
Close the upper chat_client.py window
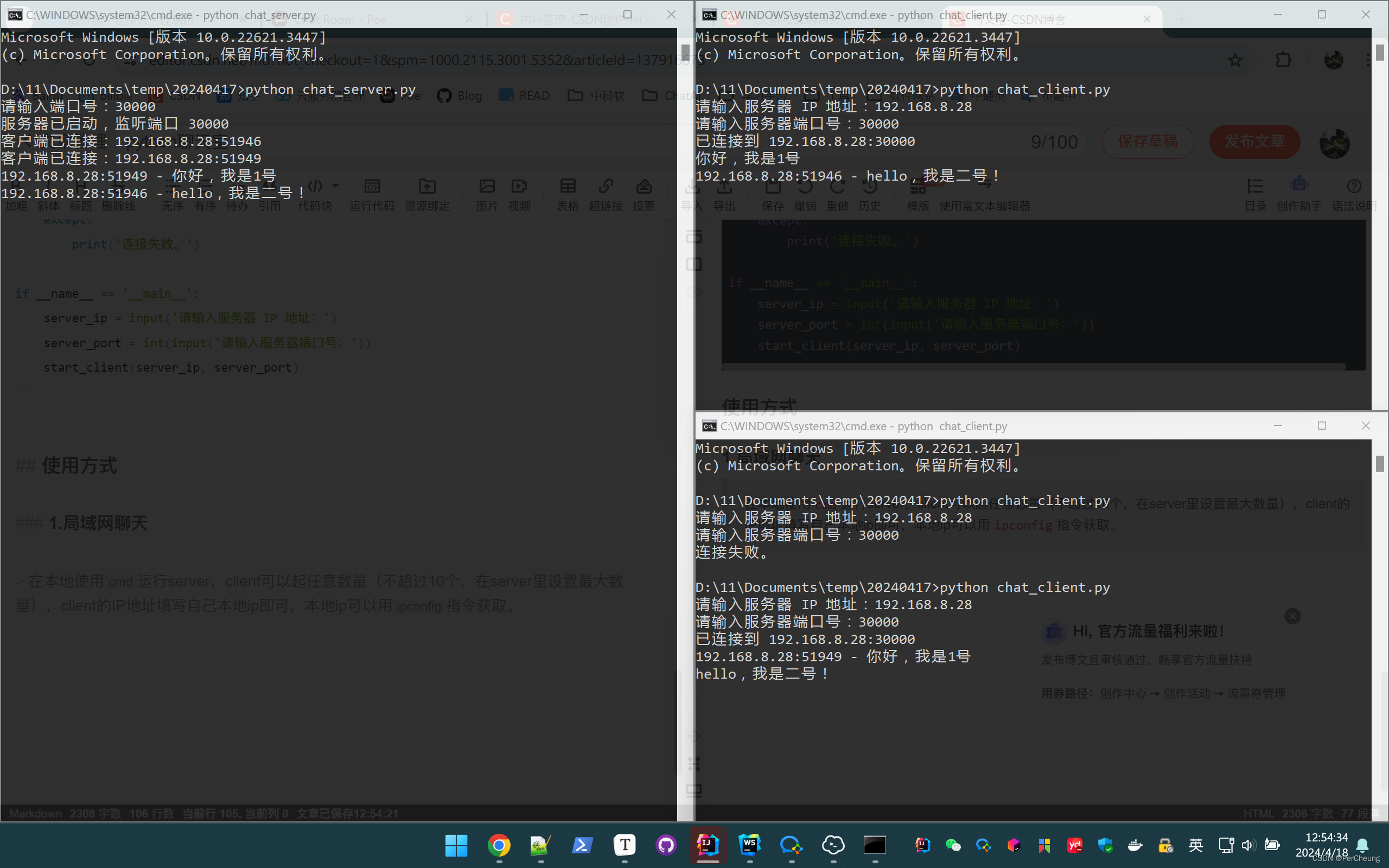click(x=1366, y=14)
